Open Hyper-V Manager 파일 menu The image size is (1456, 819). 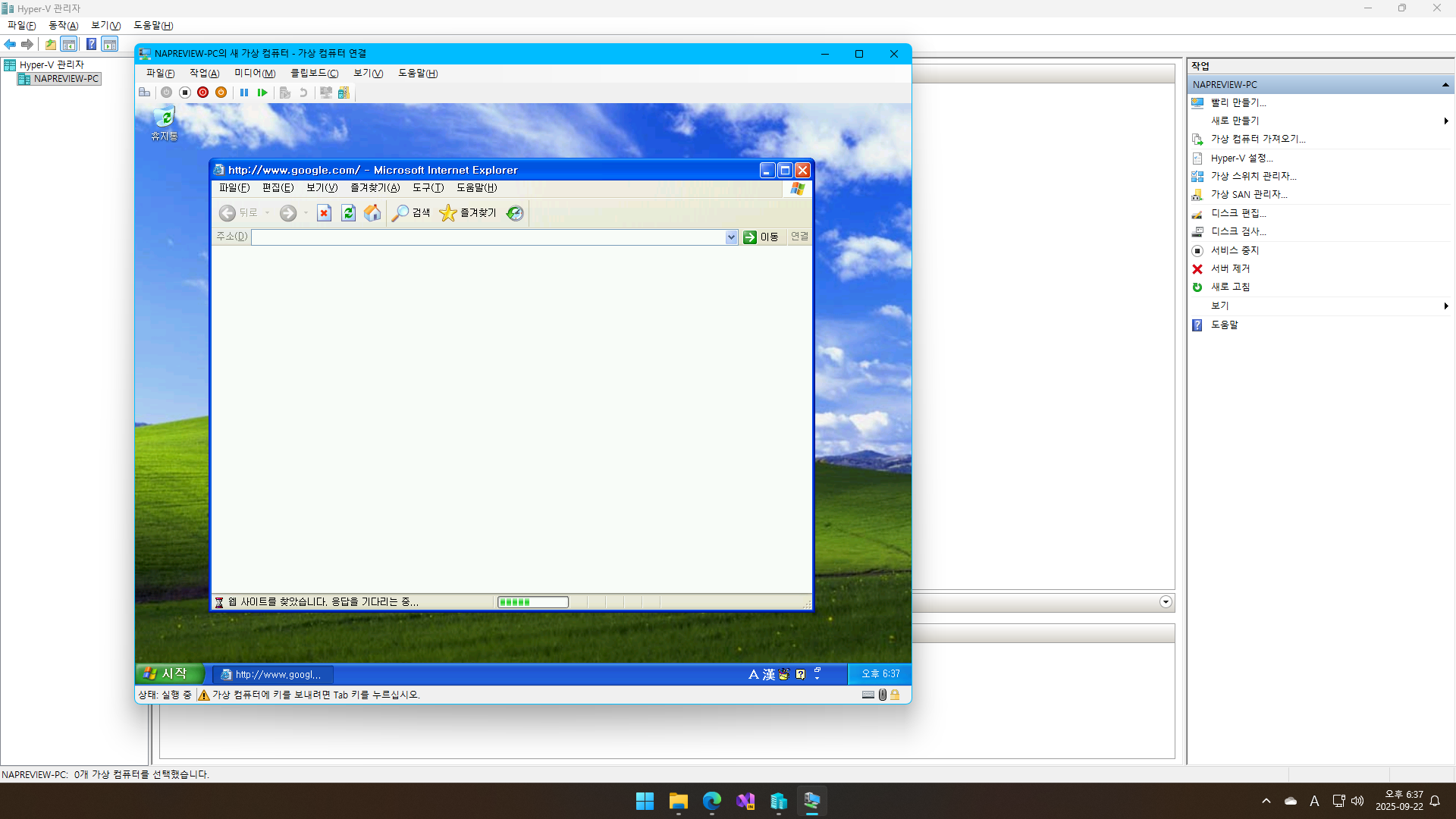[x=22, y=26]
